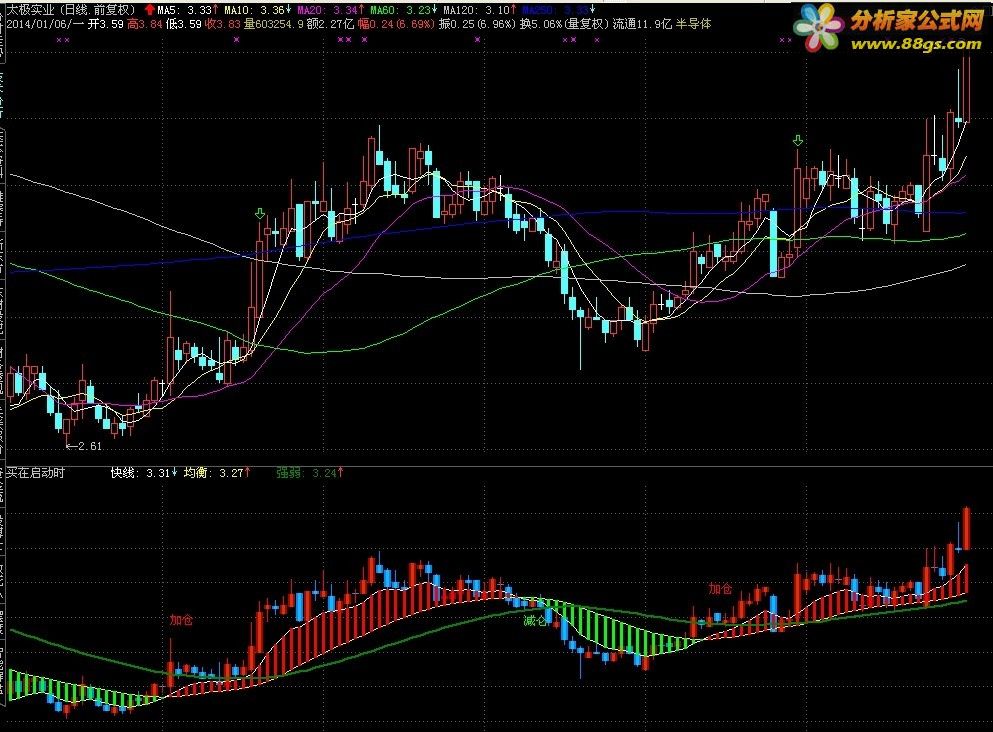Click the turnover amount 额2.27亿

click(330, 24)
